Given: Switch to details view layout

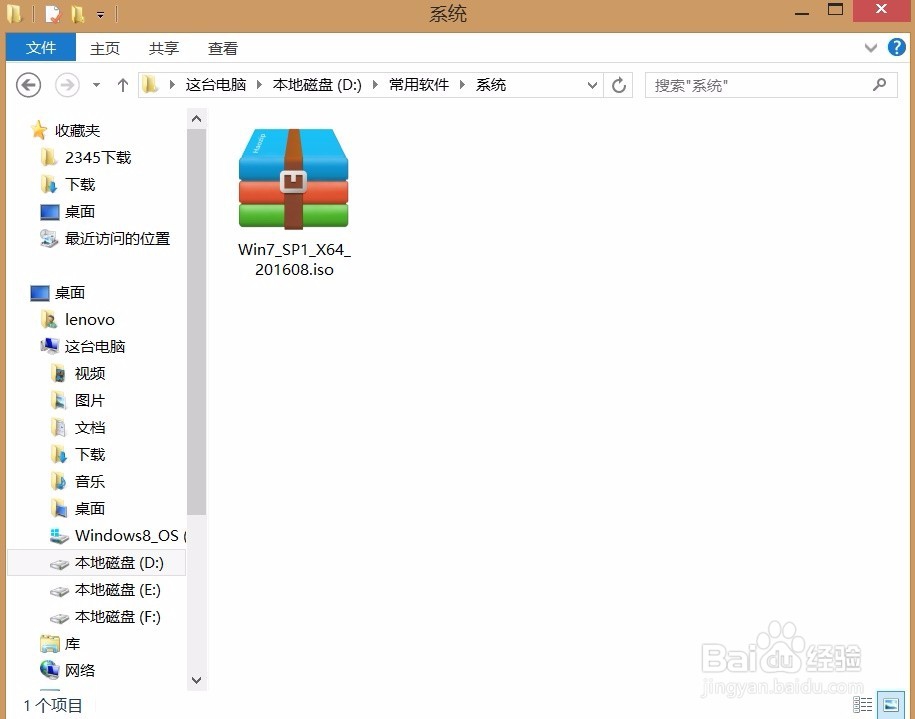Looking at the screenshot, I should click(863, 704).
